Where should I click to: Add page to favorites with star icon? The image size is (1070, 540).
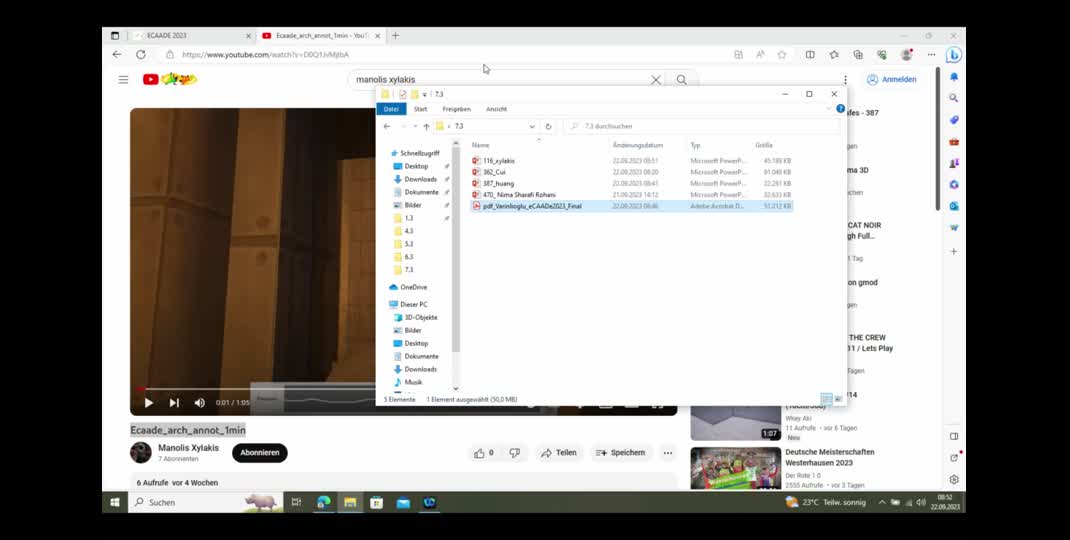coord(782,55)
